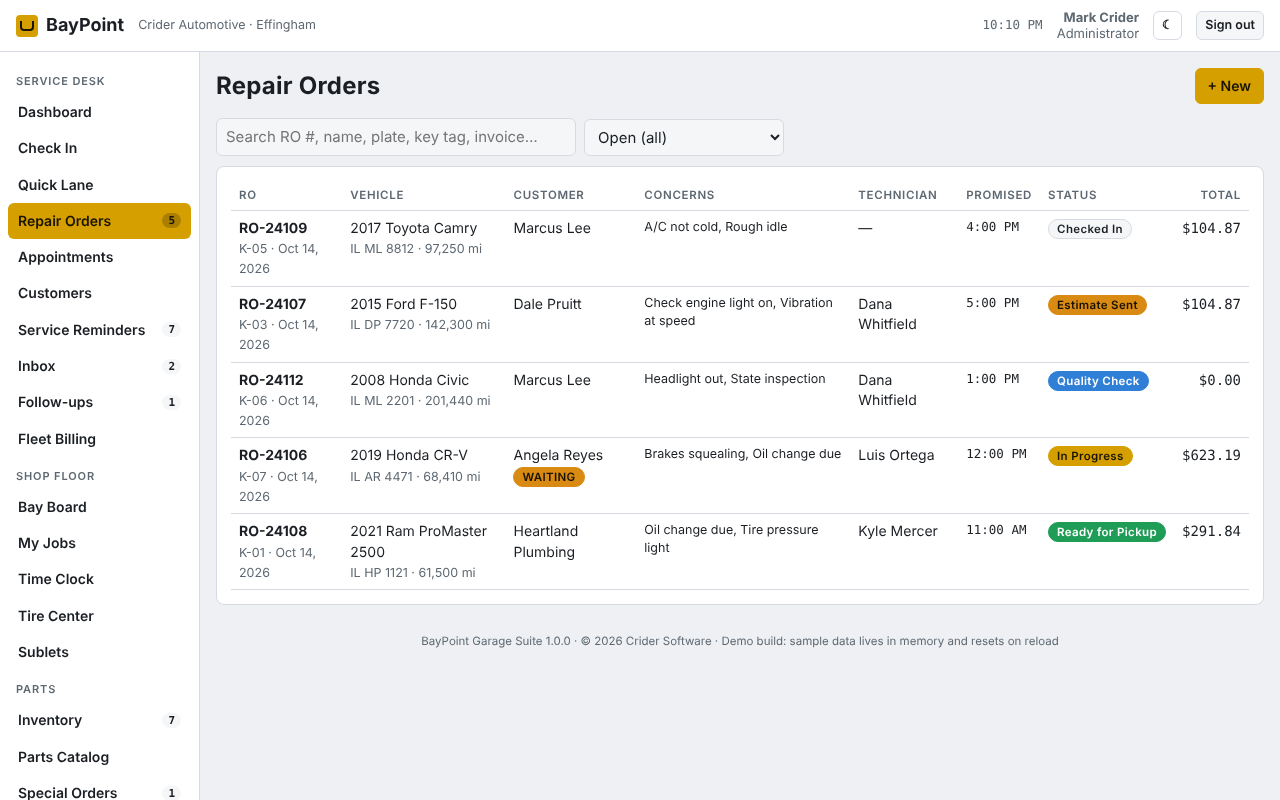Create a new repair order with + New
This screenshot has width=1280, height=800.
[1229, 86]
